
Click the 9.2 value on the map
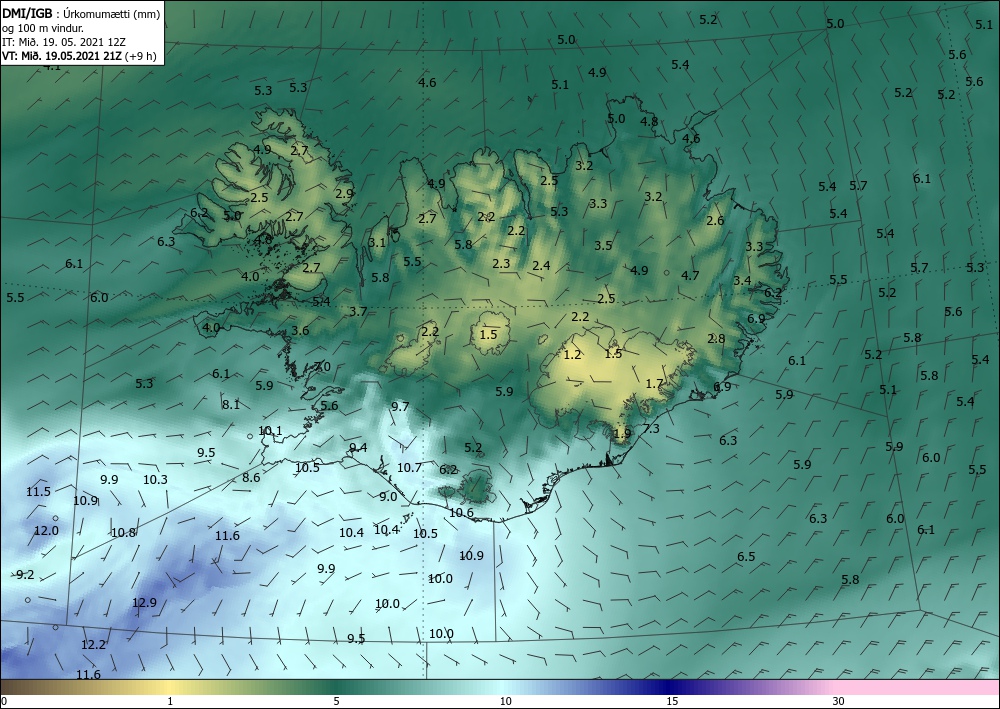pyautogui.click(x=25, y=574)
